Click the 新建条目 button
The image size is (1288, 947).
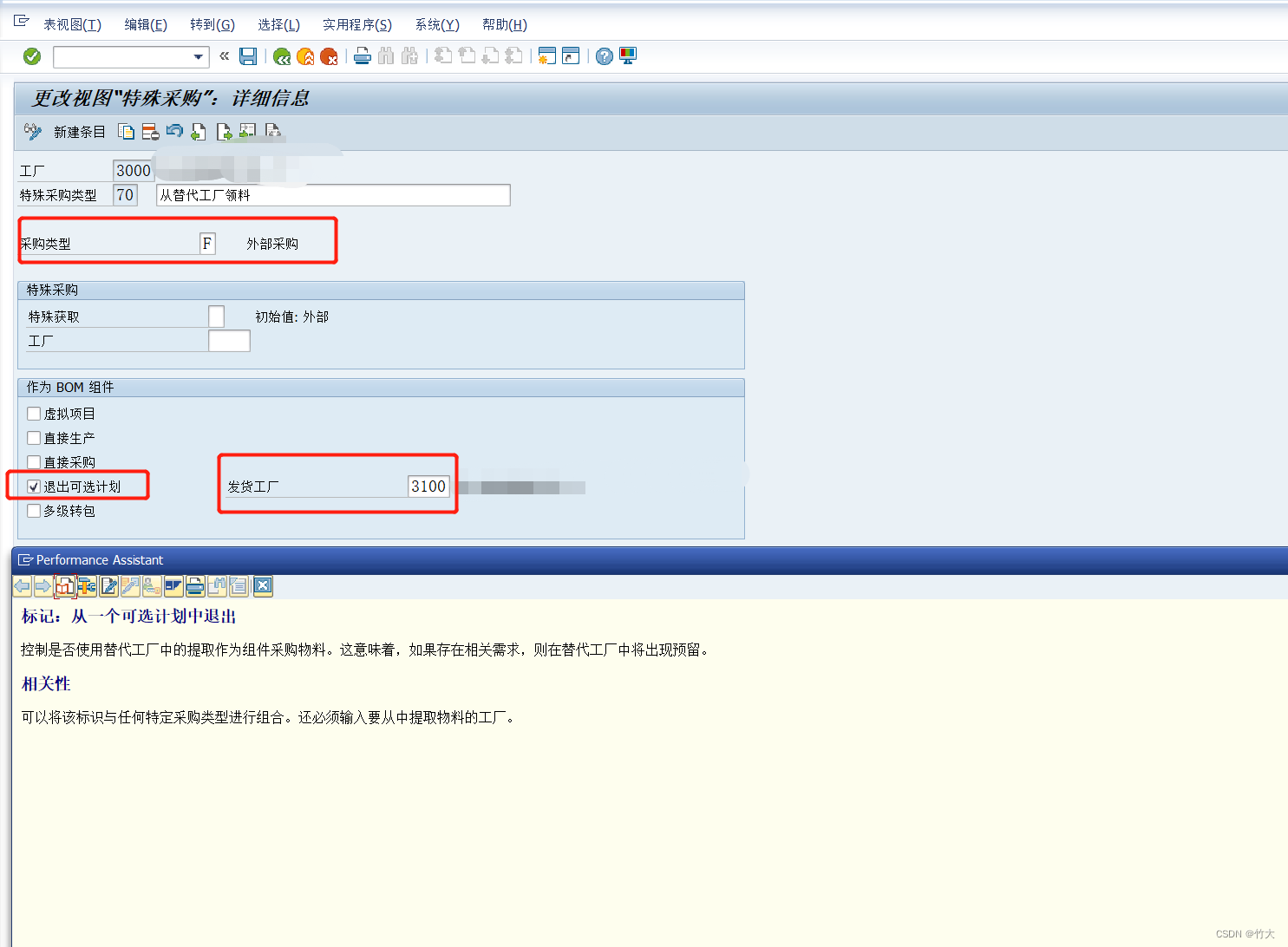point(79,131)
